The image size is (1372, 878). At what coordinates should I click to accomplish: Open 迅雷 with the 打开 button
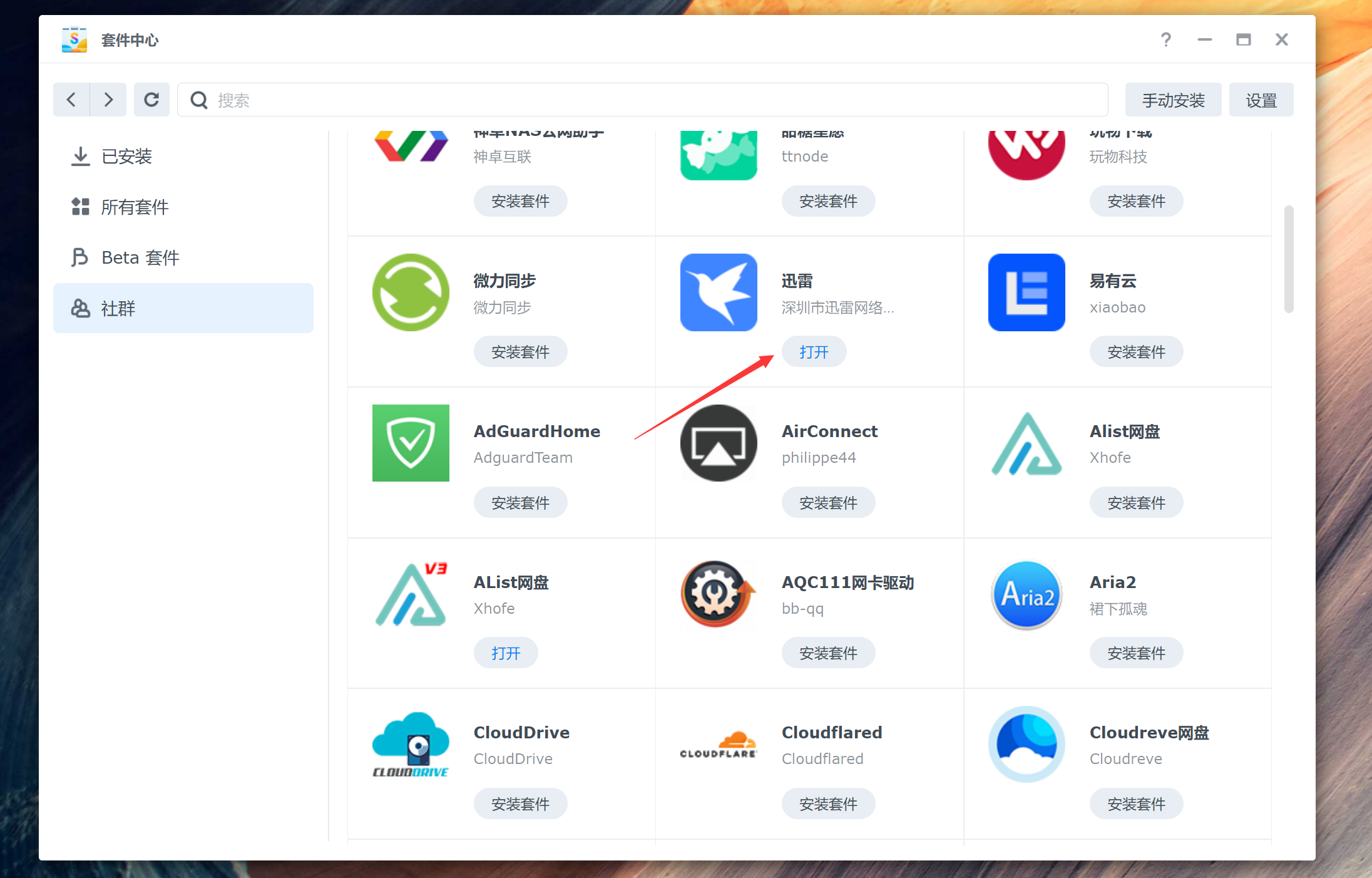(x=814, y=352)
